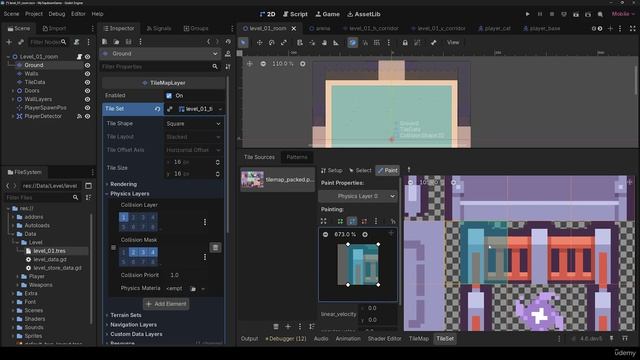Open the Groups tab
Image resolution: width=640 pixels, height=360 pixels.
point(196,29)
